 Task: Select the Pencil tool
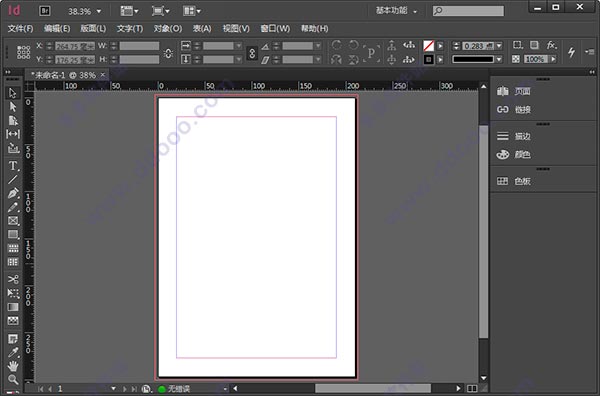click(x=13, y=207)
